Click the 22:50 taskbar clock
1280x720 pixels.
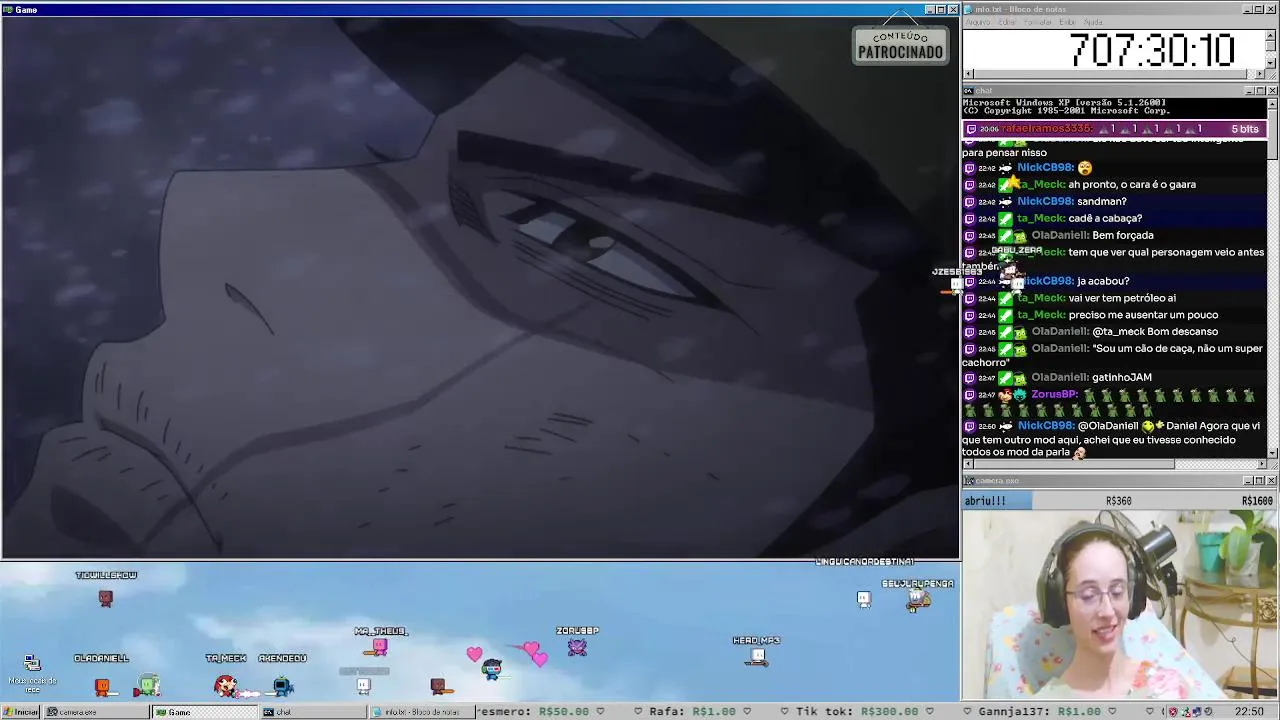pyautogui.click(x=1248, y=712)
